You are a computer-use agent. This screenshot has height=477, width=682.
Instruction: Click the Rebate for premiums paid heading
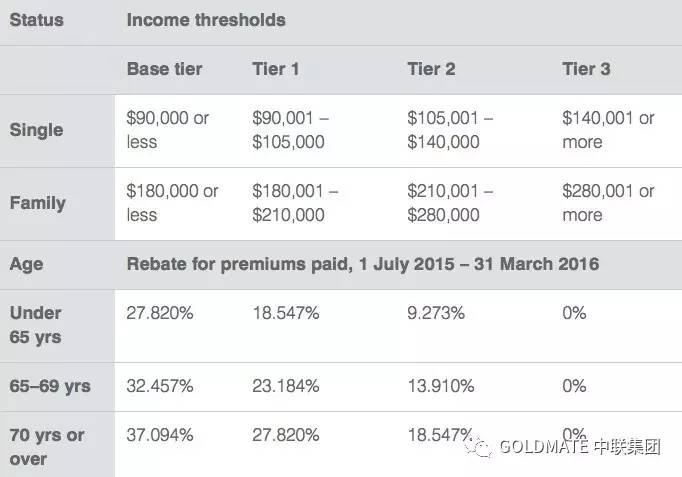click(x=363, y=264)
